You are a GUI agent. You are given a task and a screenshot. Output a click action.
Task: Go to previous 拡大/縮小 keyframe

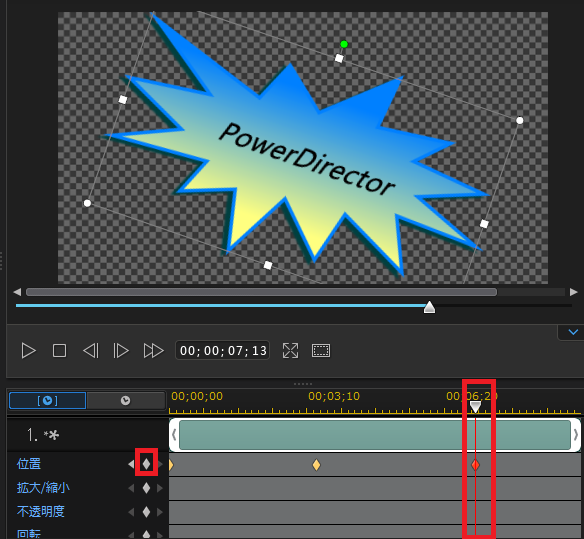pos(131,488)
